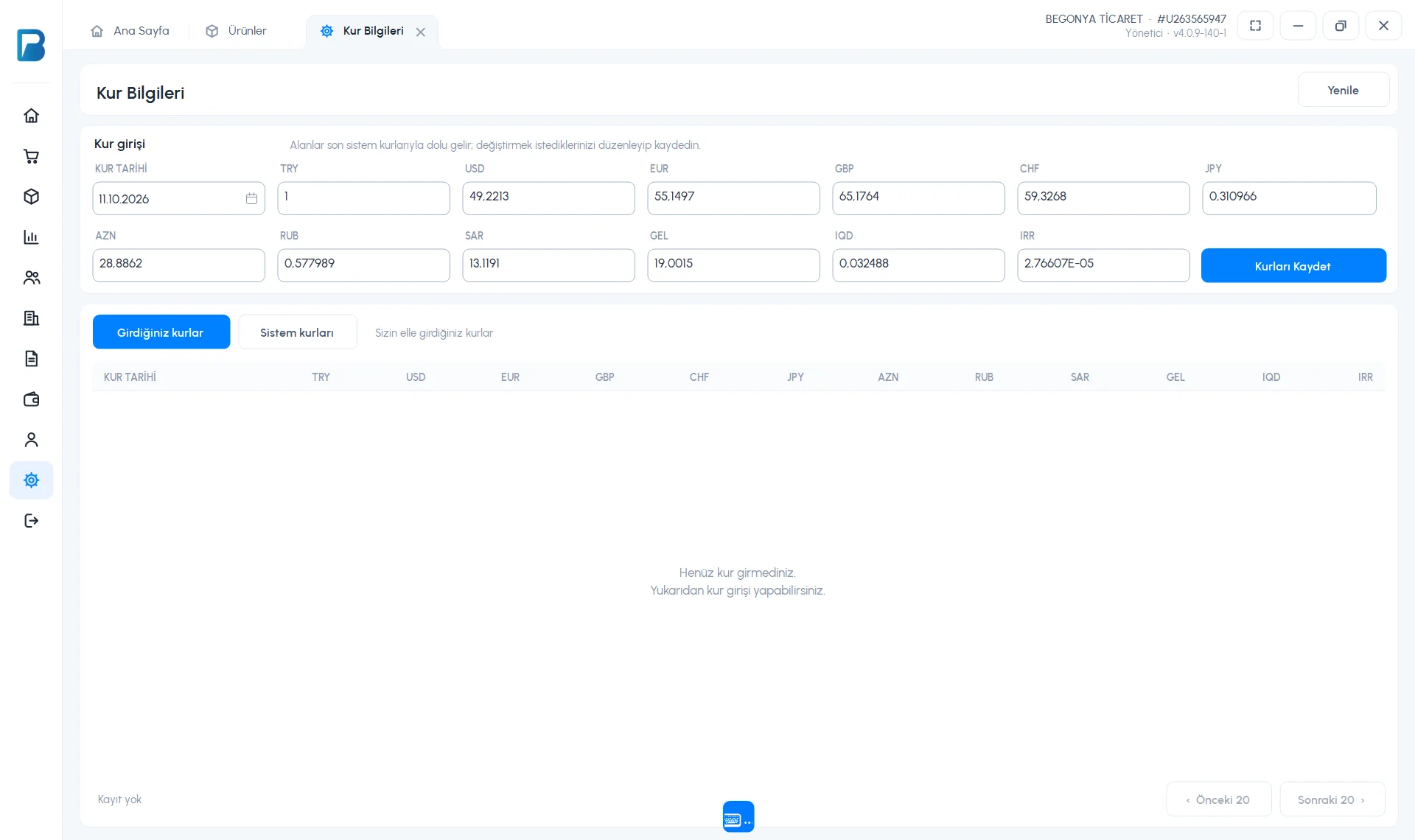The width and height of the screenshot is (1415, 840).
Task: Click the logout icon in the sidebar
Action: point(31,521)
